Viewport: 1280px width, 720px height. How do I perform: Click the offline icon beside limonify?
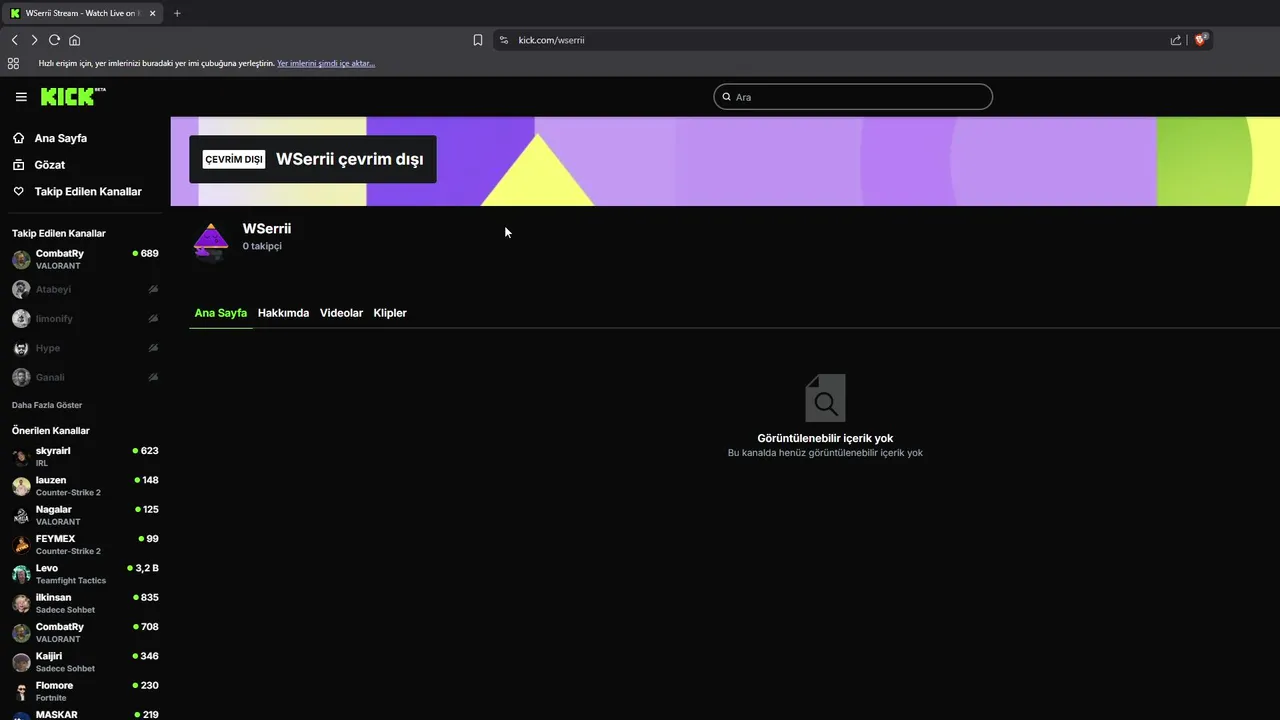click(x=153, y=319)
